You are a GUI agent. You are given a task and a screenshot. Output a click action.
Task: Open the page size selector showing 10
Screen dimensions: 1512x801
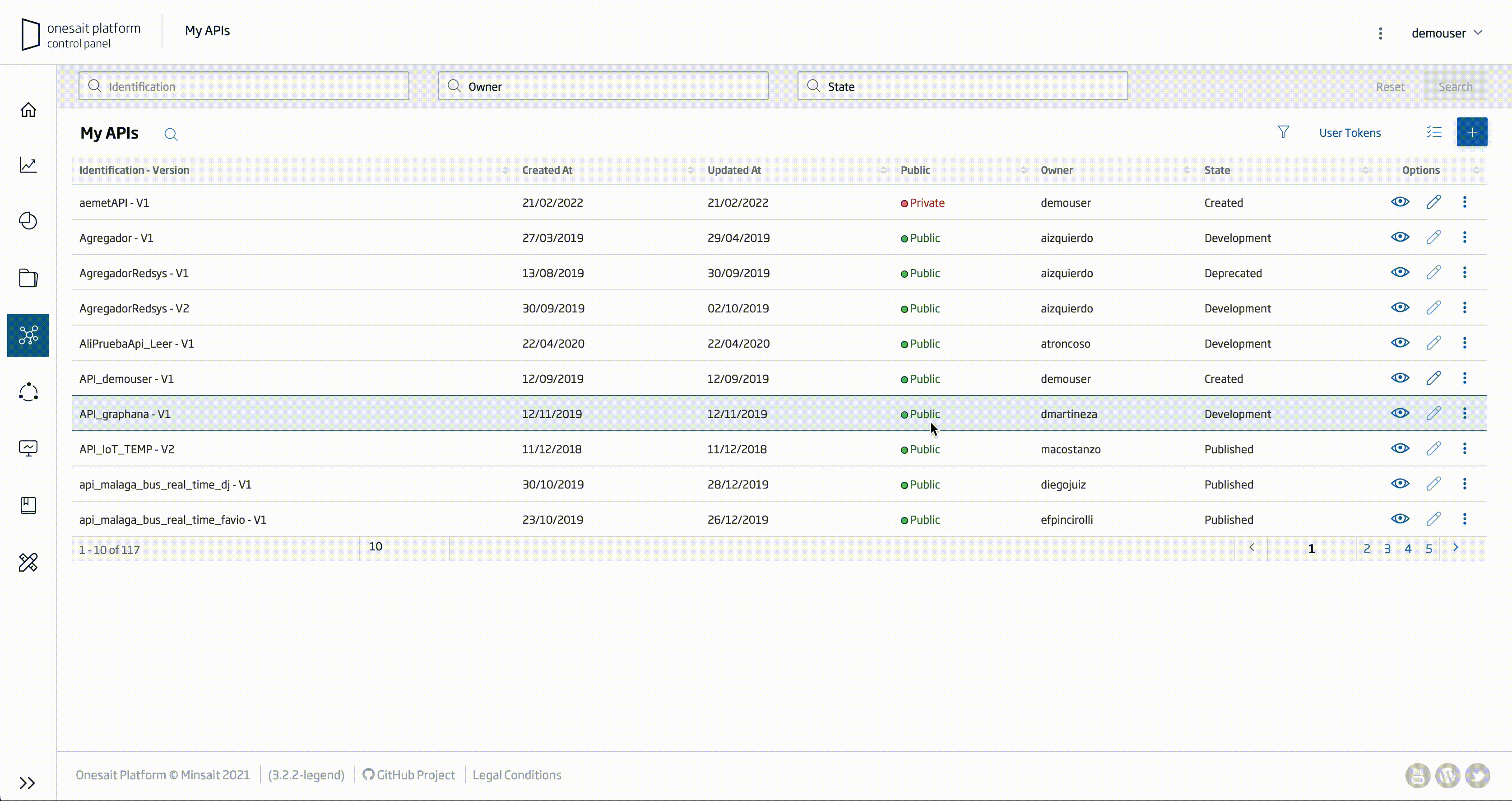pyautogui.click(x=403, y=547)
